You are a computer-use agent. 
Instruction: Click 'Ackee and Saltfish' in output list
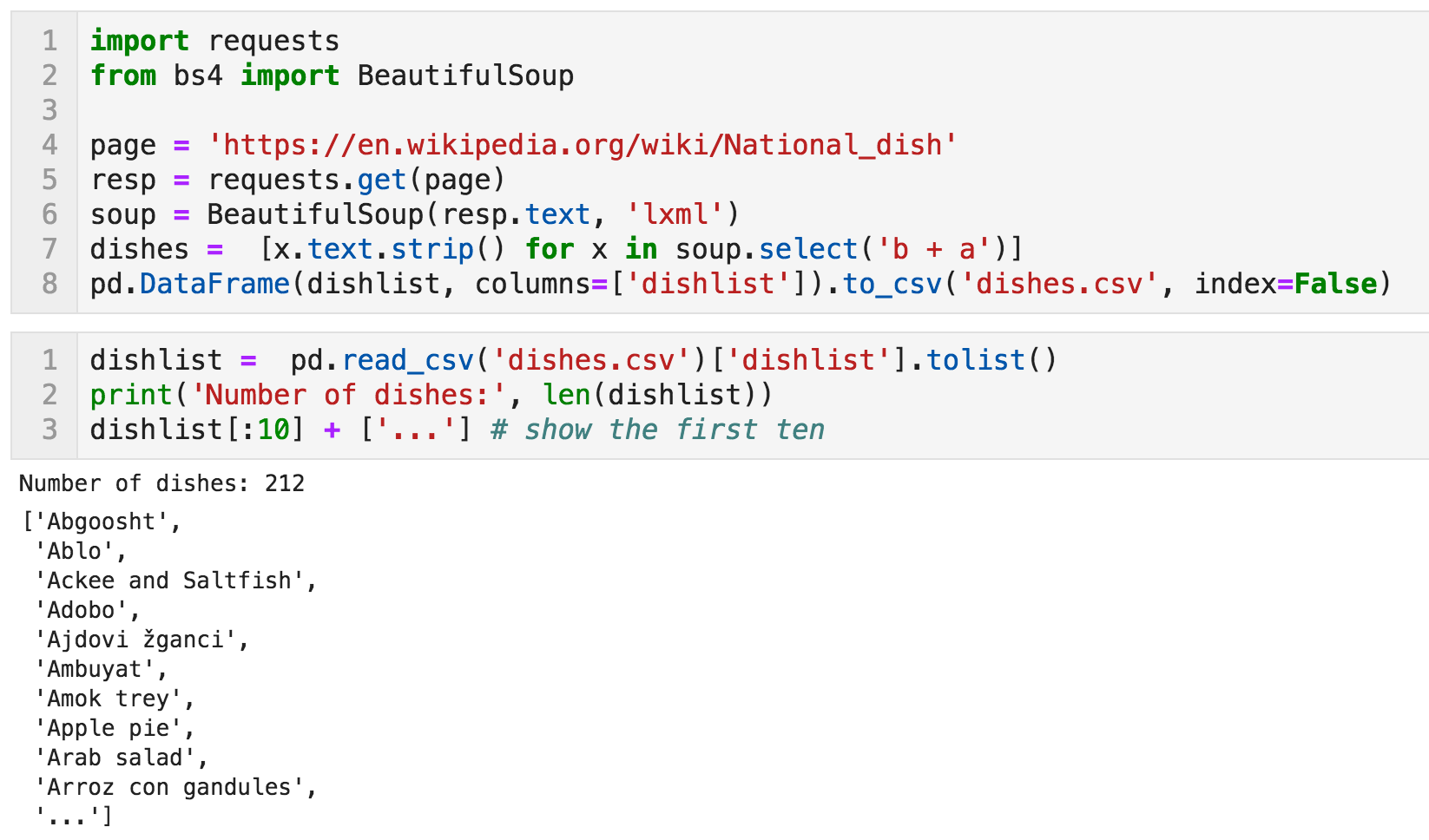(x=168, y=581)
